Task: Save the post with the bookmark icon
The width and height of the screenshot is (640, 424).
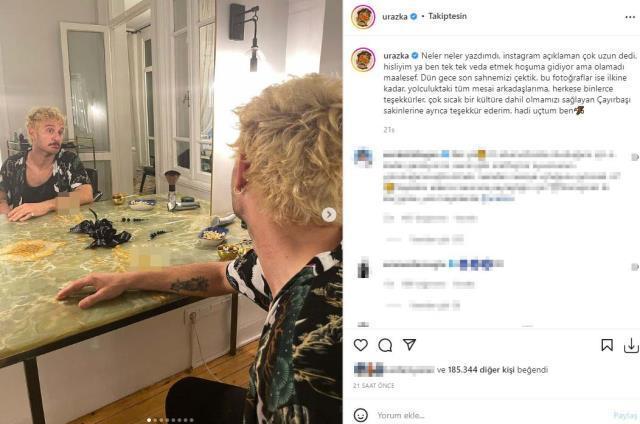Action: point(607,345)
